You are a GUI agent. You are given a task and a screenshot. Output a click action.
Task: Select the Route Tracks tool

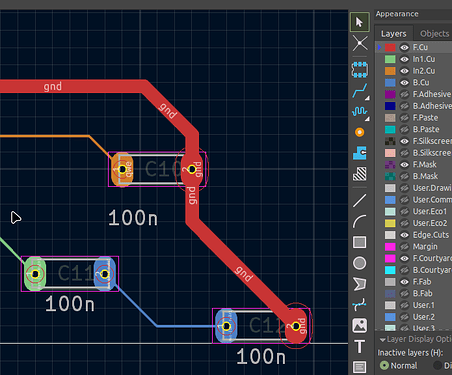point(359,91)
